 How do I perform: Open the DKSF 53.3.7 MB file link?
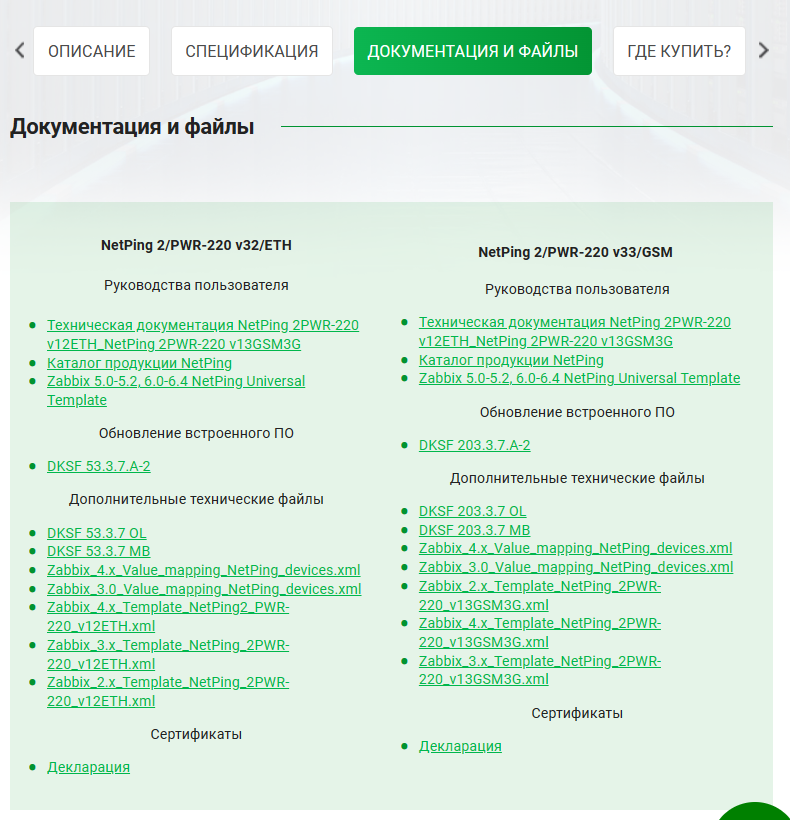coord(98,551)
